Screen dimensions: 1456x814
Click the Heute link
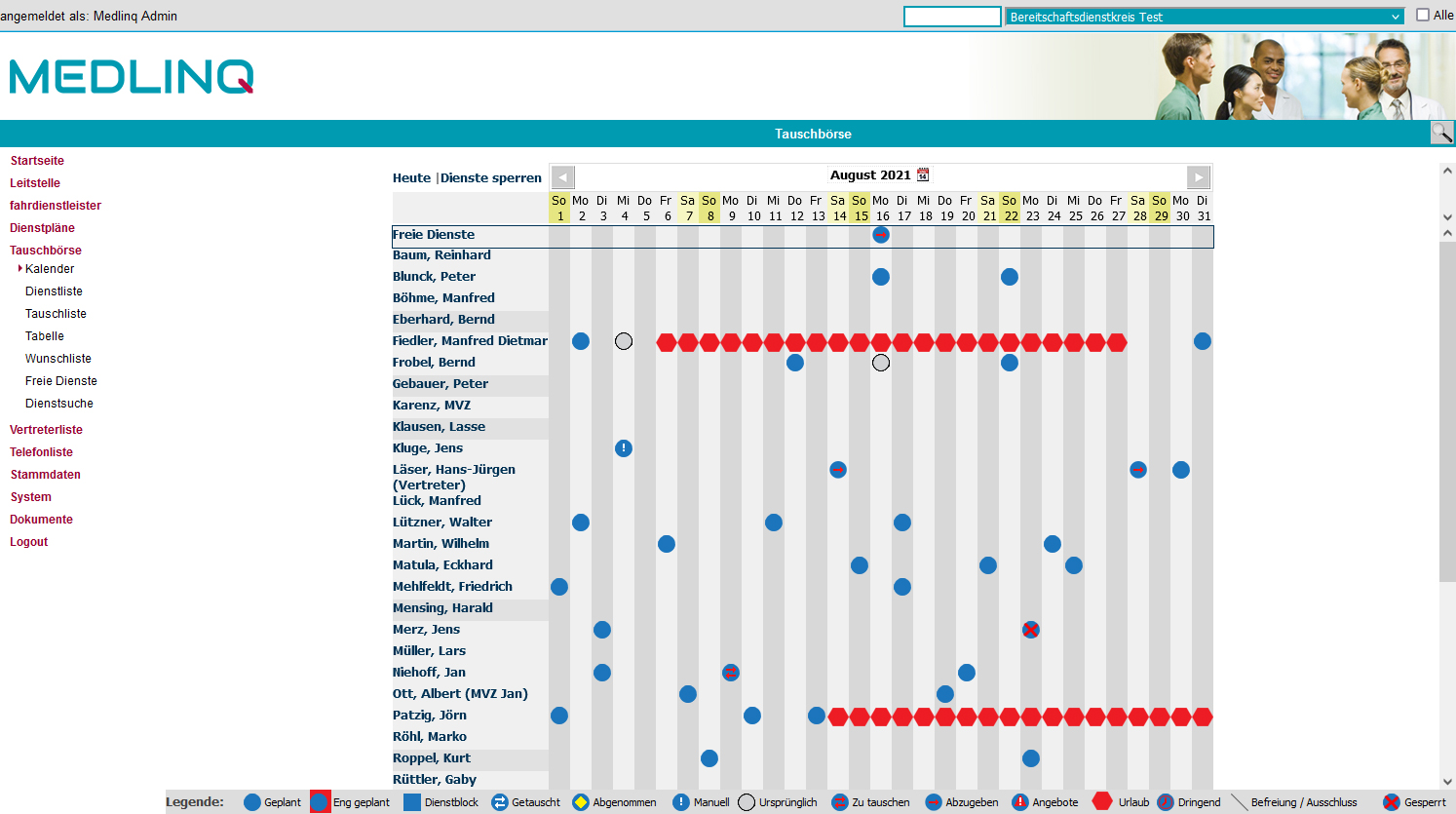coord(411,177)
